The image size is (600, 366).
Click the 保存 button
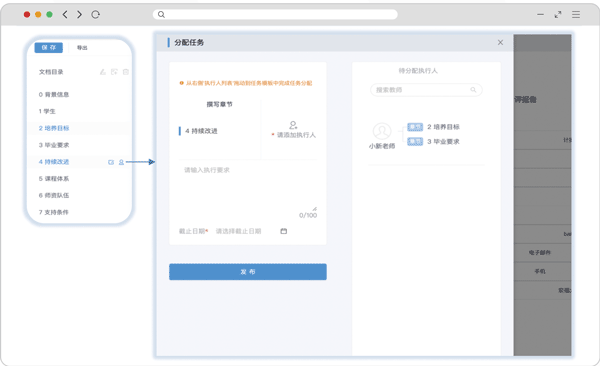point(49,47)
